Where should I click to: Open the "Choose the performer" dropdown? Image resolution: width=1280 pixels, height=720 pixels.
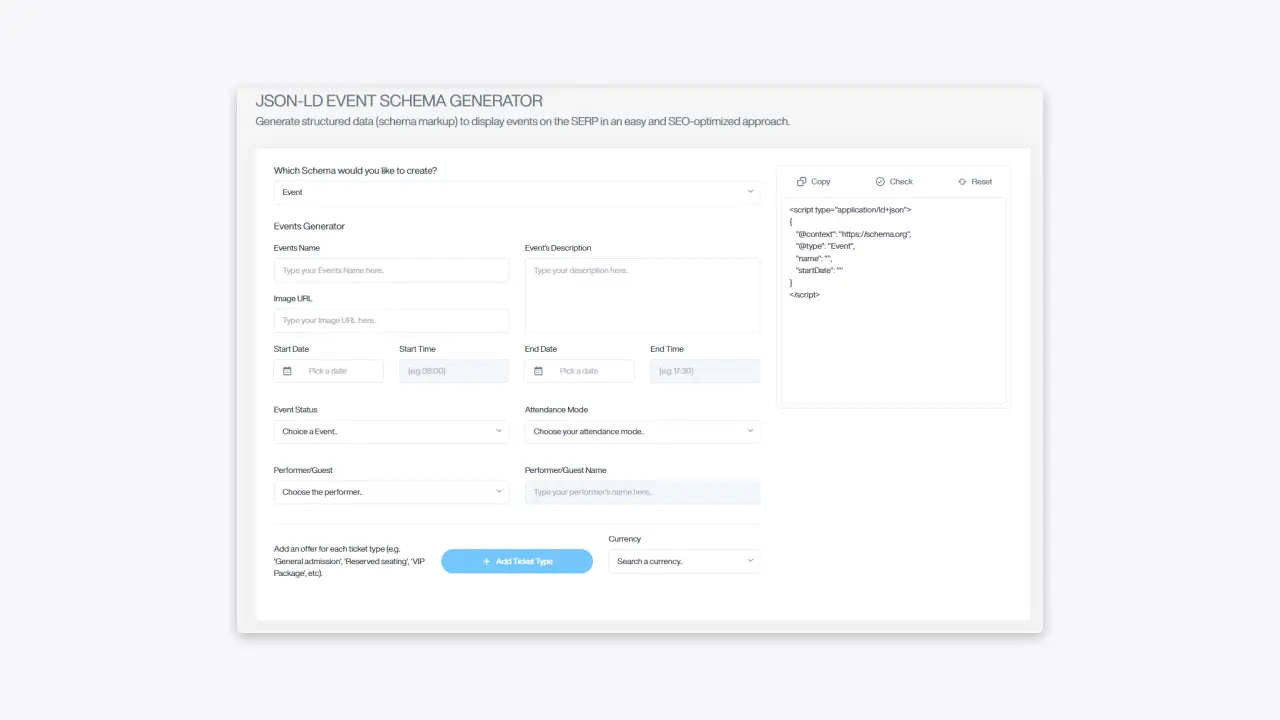(391, 491)
